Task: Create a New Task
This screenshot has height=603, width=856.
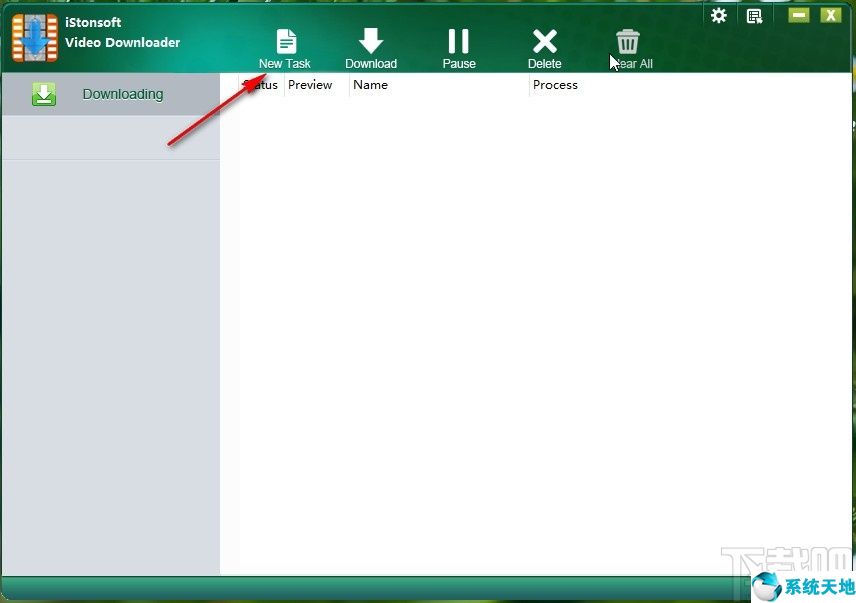Action: (284, 40)
